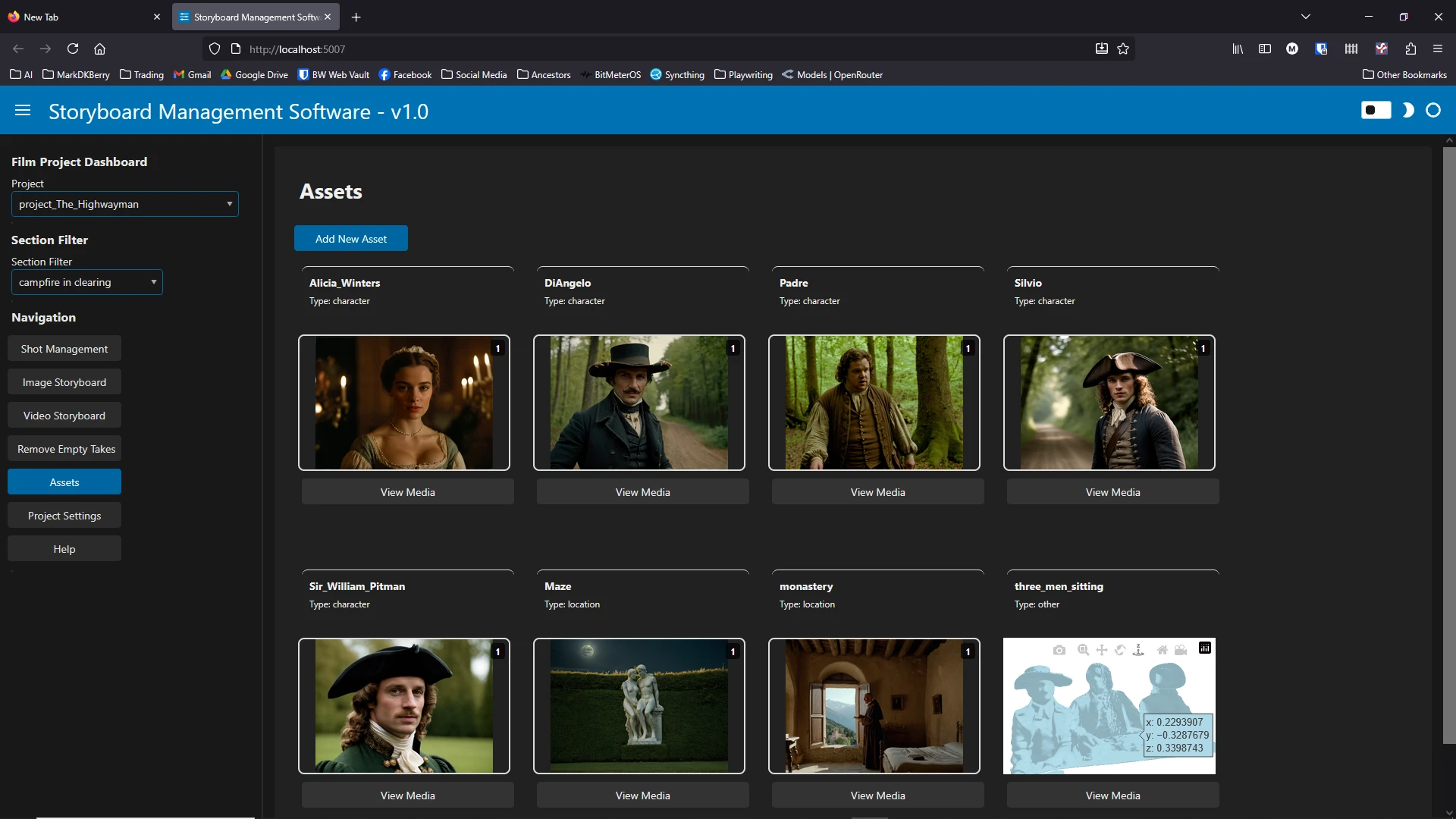Select the camera snapshot tool in the 3D viewer
1456x819 pixels.
pyautogui.click(x=1059, y=650)
